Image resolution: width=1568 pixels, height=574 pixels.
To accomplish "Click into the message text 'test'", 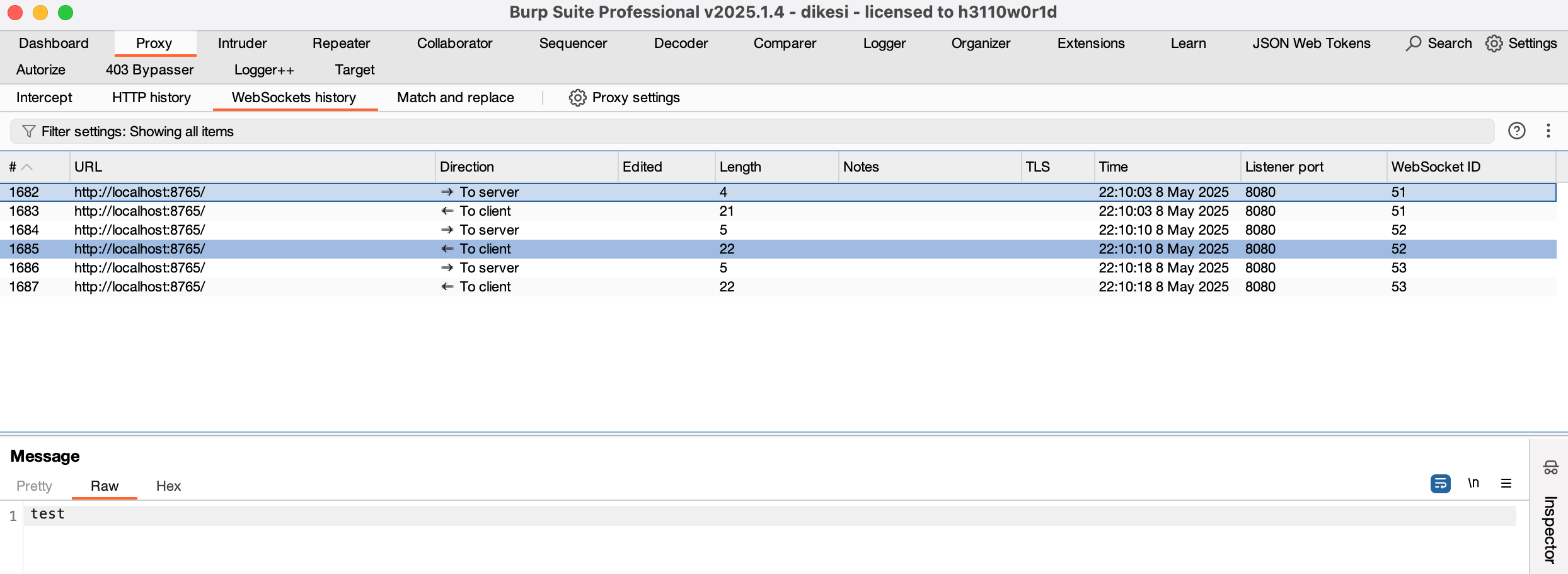I will (47, 514).
